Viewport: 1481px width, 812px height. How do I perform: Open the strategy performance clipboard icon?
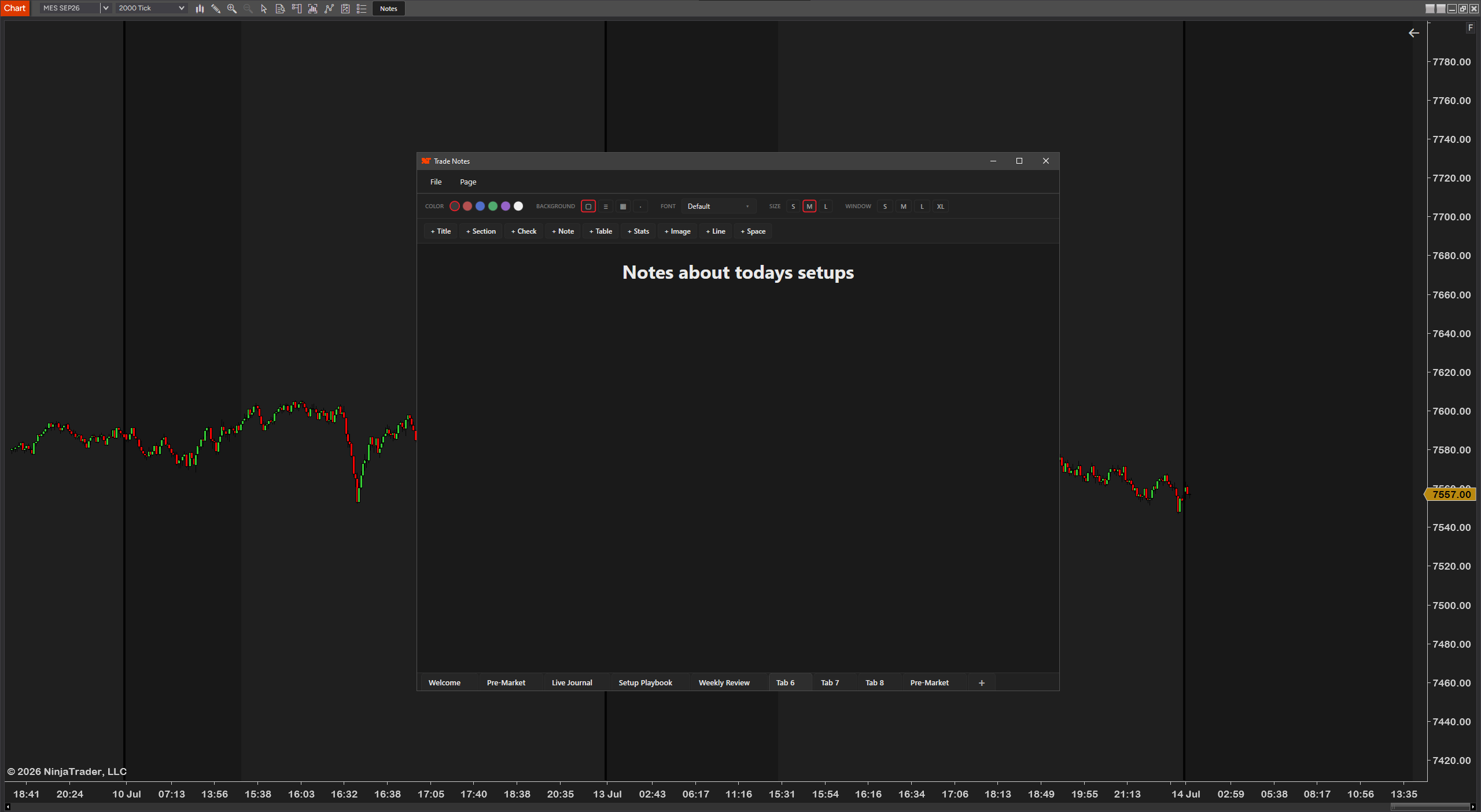[x=345, y=9]
